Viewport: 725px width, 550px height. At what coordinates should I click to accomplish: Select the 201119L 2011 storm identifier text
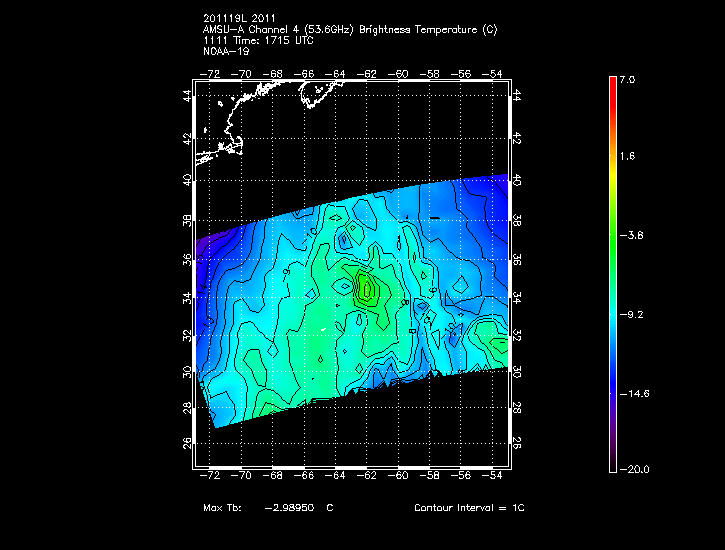(240, 18)
